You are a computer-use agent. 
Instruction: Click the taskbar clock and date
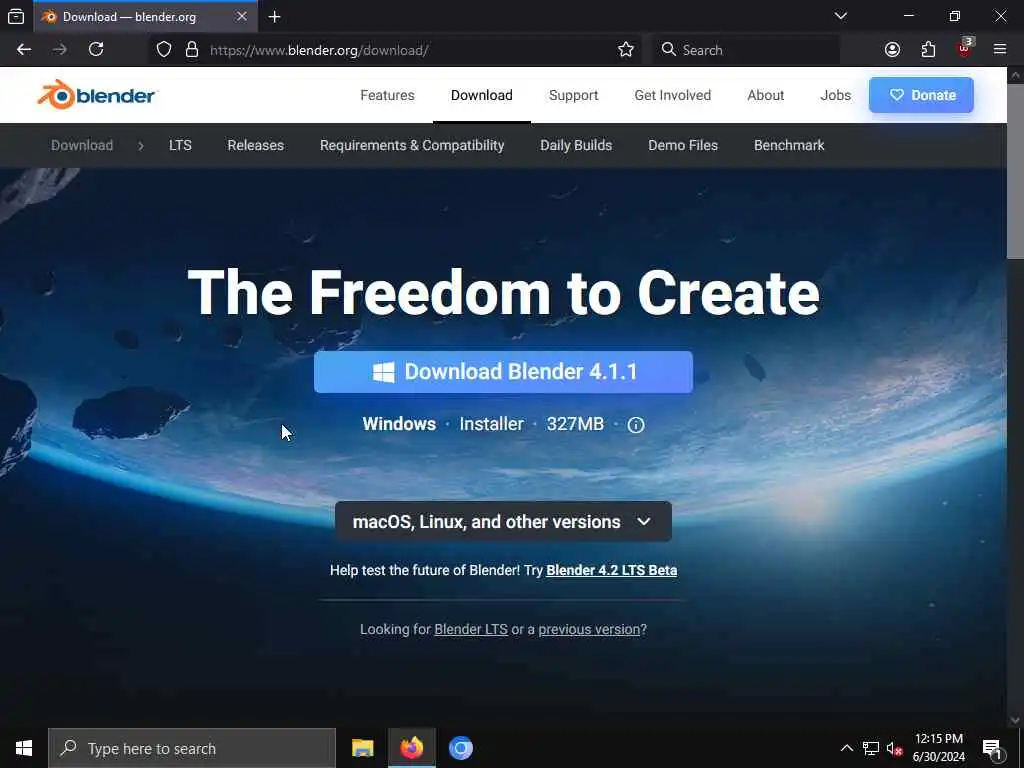click(938, 748)
